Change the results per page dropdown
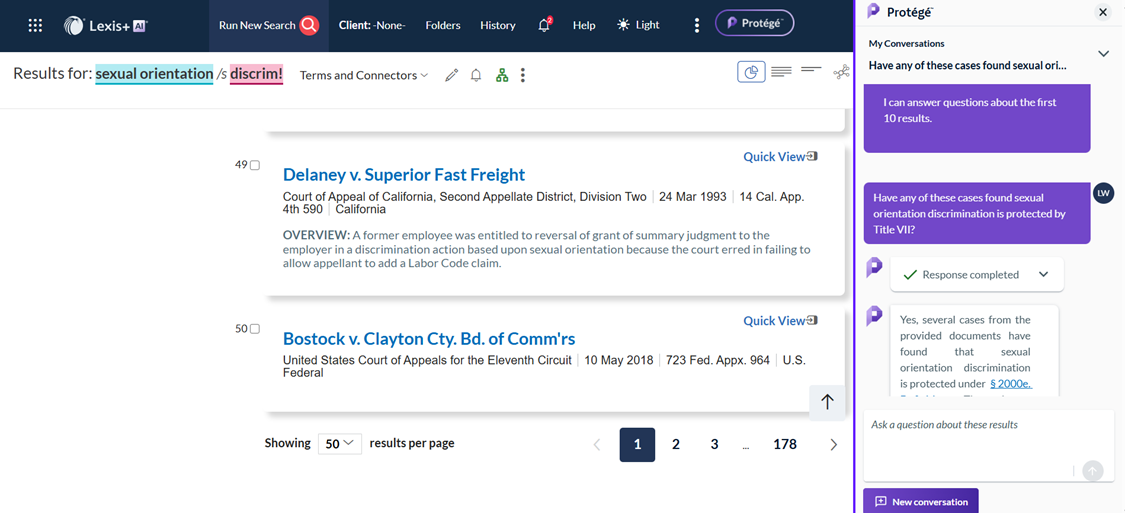The image size is (1125, 513). tap(340, 443)
